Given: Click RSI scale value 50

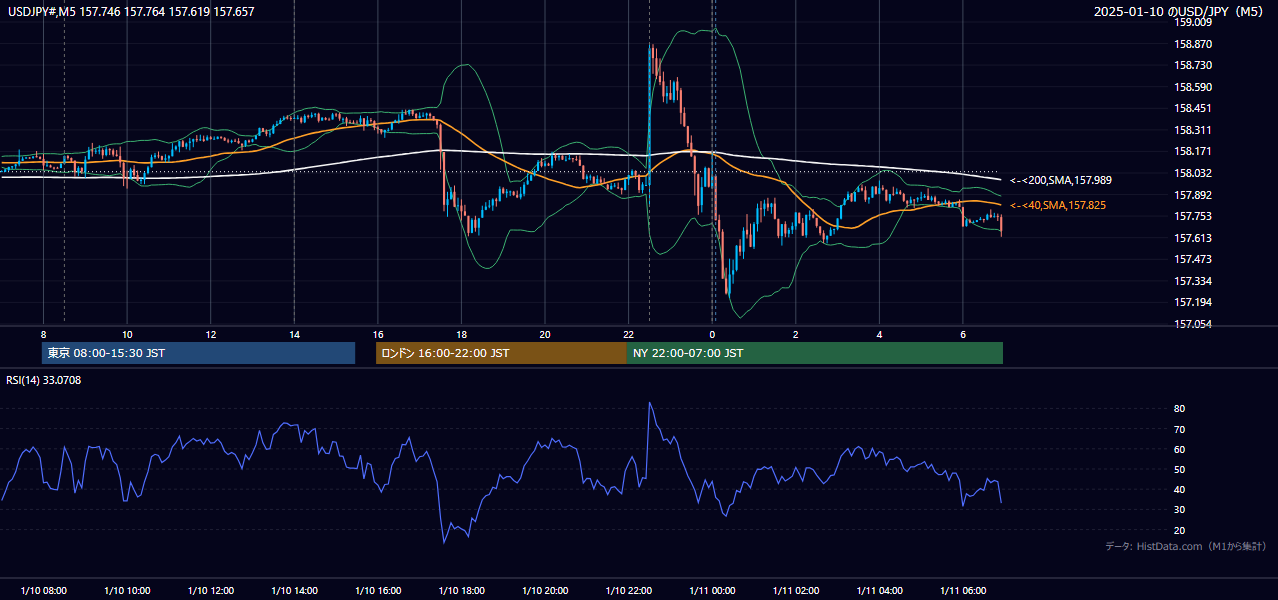Looking at the screenshot, I should pos(1179,469).
